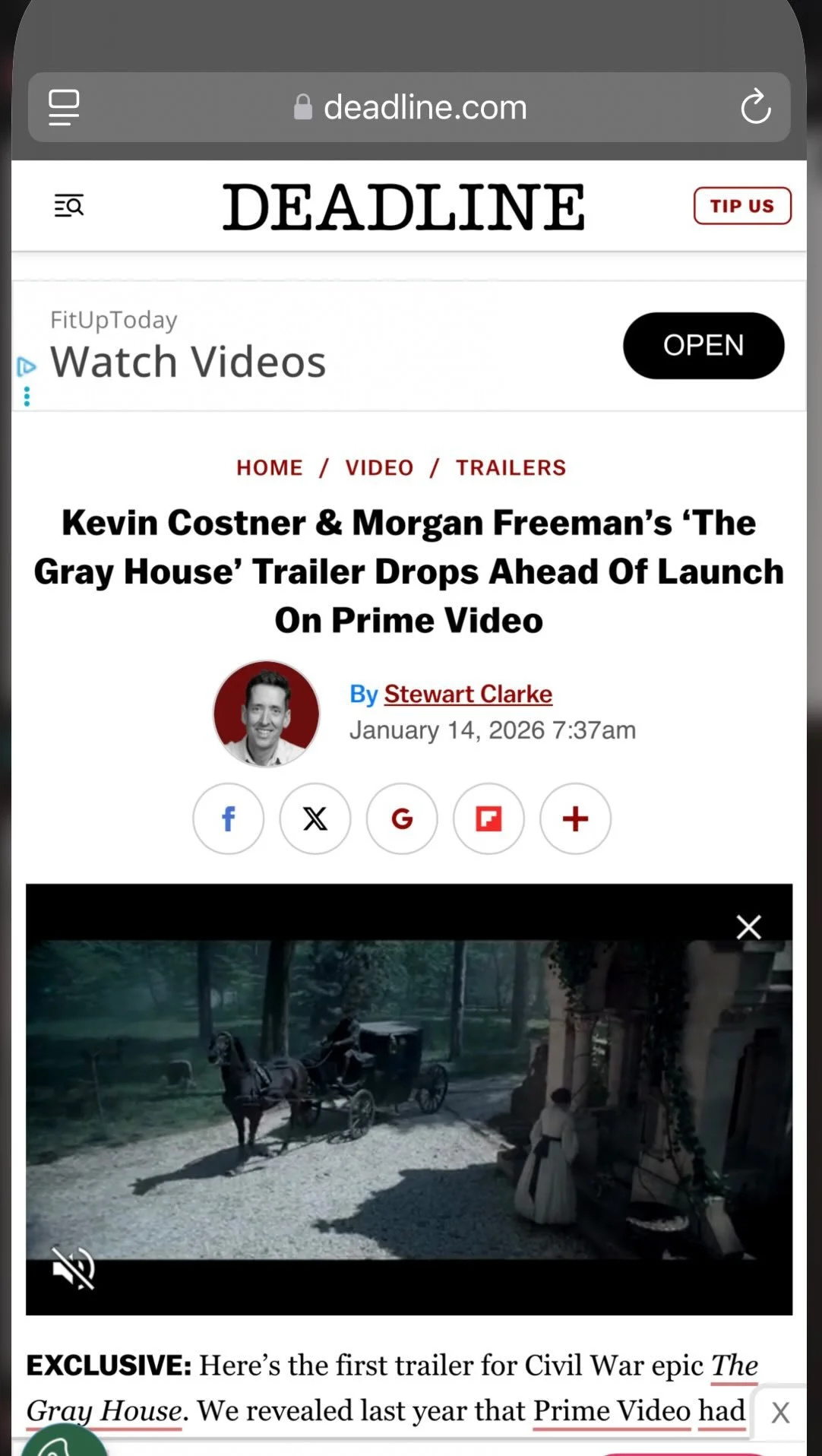The height and width of the screenshot is (1456, 822).
Task: Tap the deadline.com address bar
Action: point(409,107)
